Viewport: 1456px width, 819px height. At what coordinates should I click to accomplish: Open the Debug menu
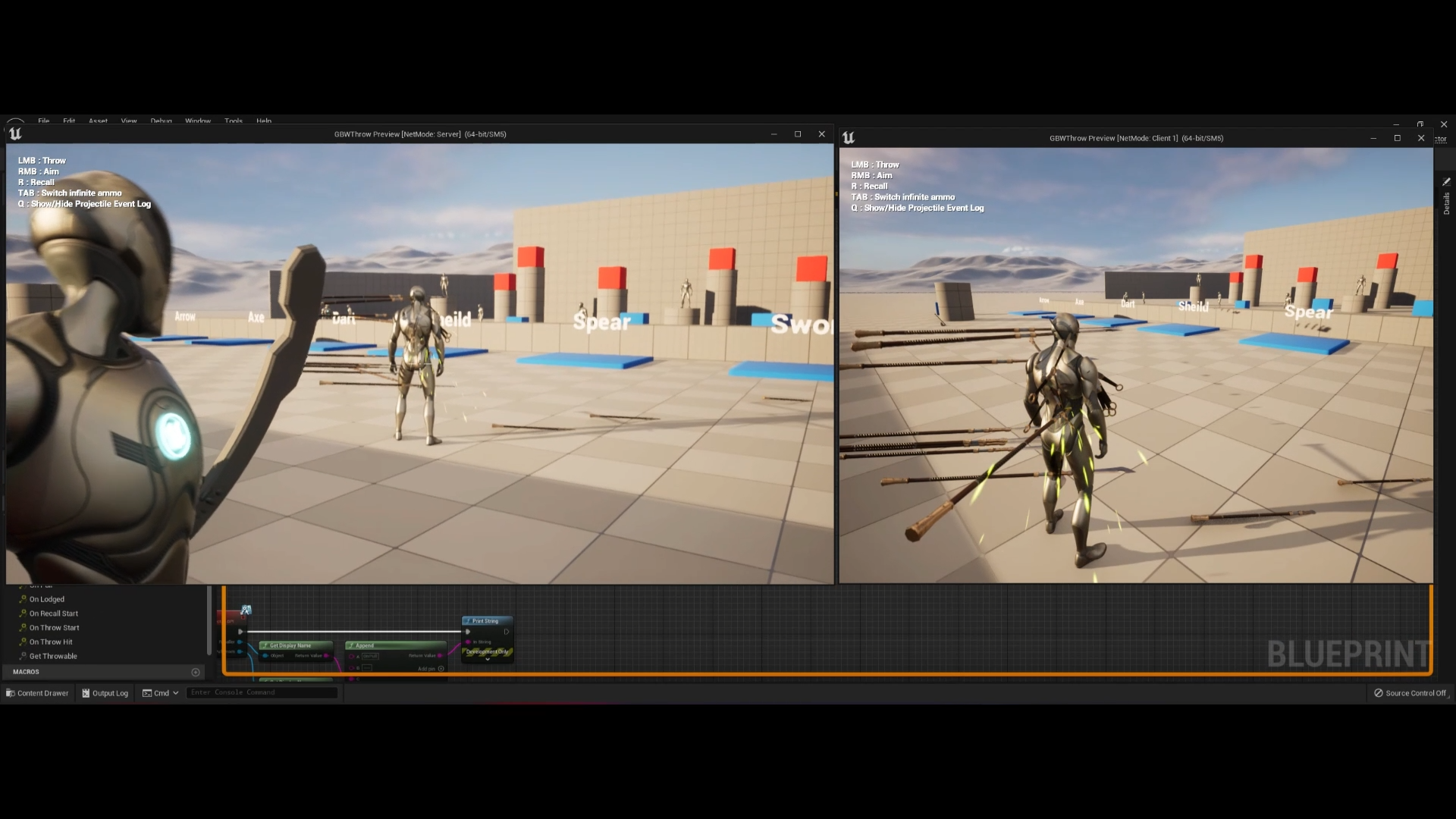(x=161, y=121)
